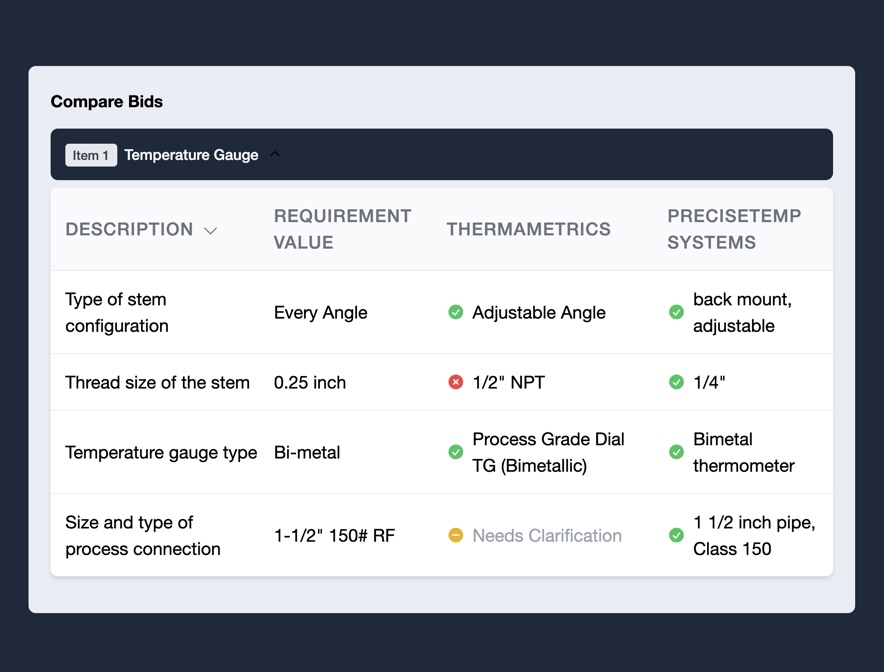Select Process Grade Dial TG (Bimetallic) cell

549,452
